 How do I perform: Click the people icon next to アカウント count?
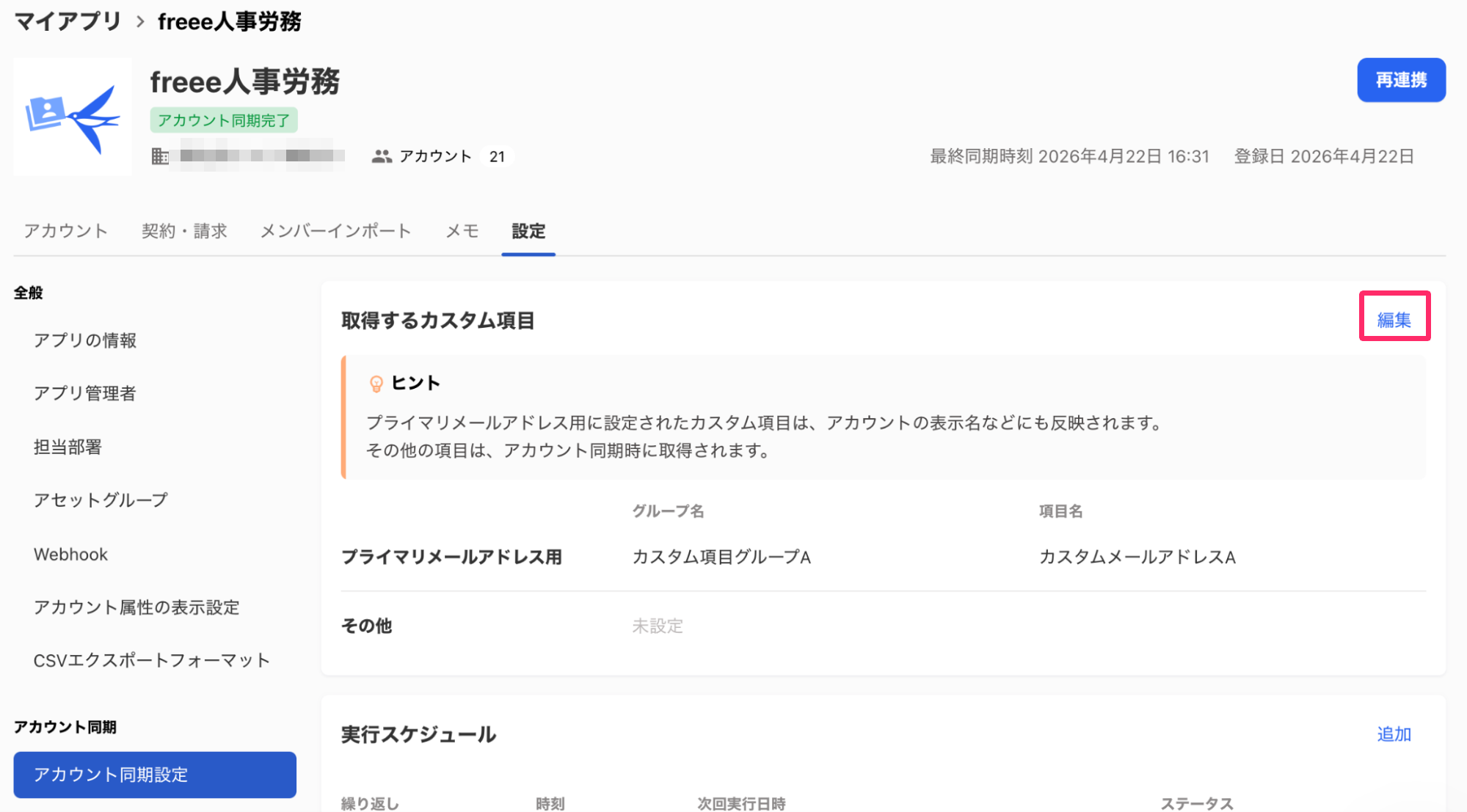382,156
